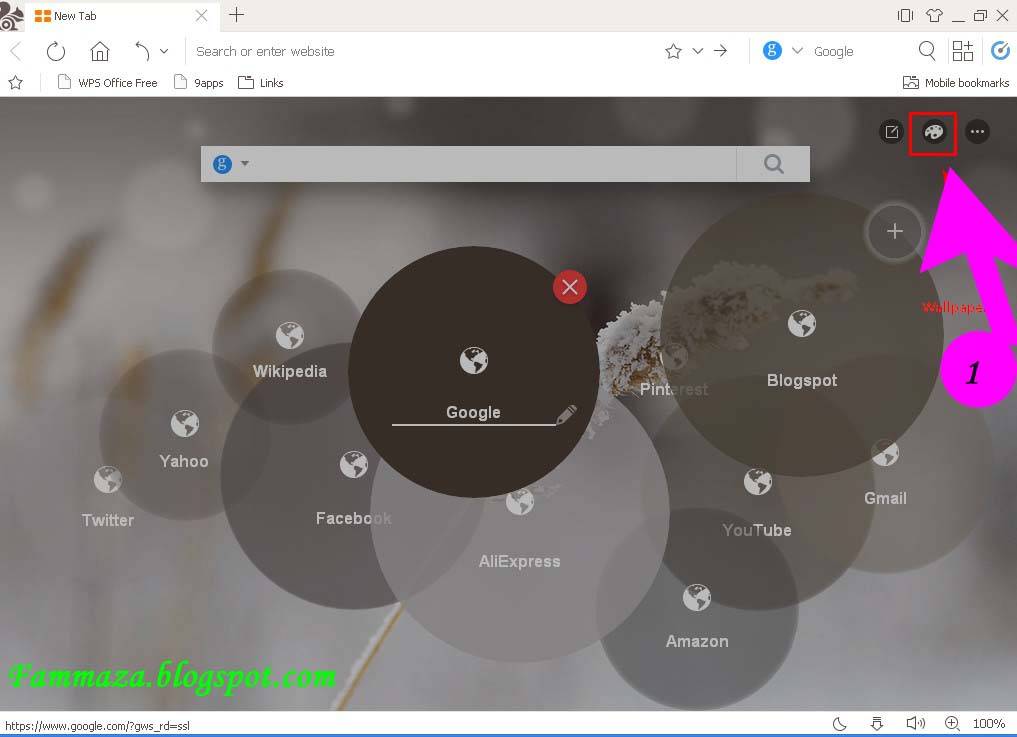Remove Google dial with red X button
Viewport: 1017px width, 737px height.
[x=569, y=287]
